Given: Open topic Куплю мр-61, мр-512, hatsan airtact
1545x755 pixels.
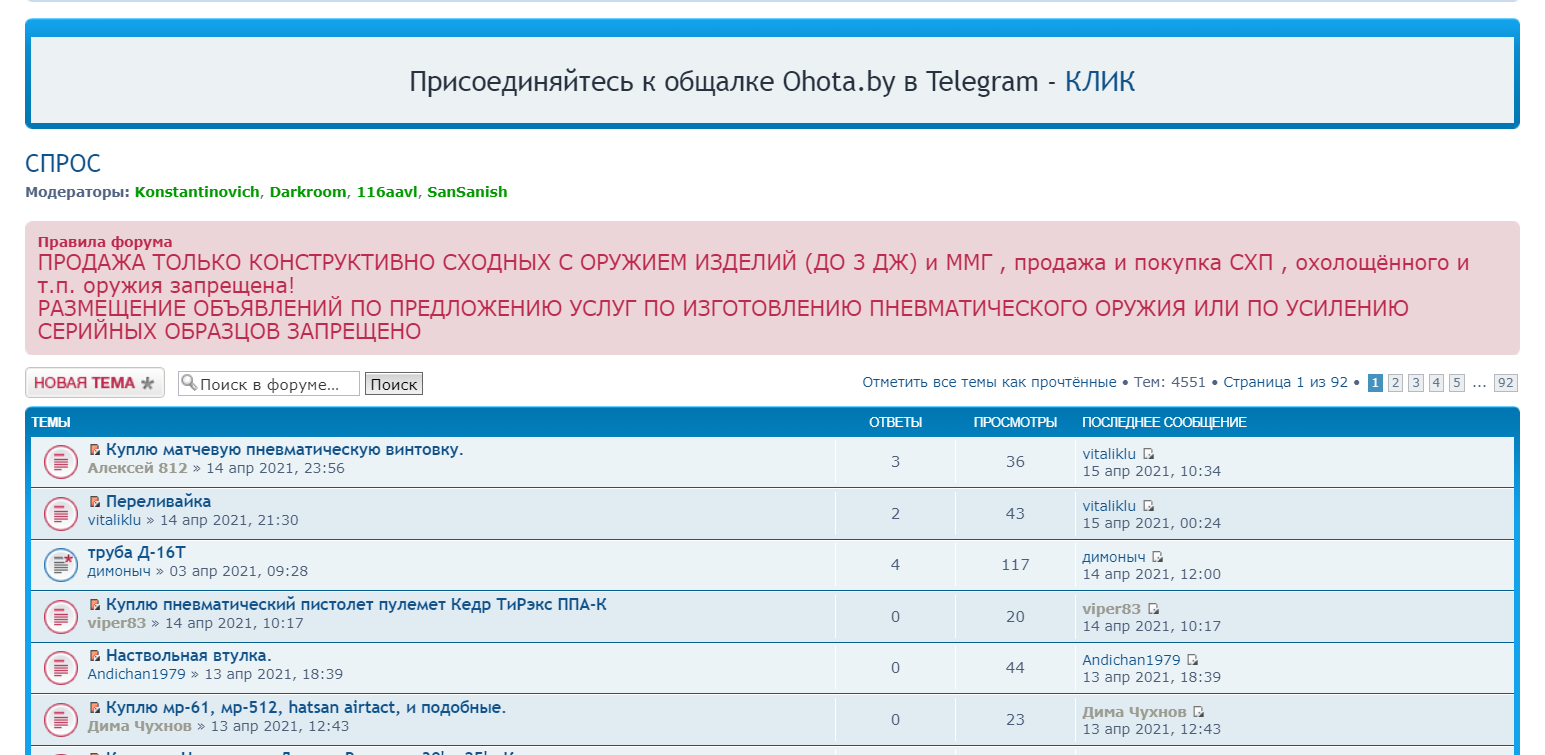Looking at the screenshot, I should click(x=306, y=708).
